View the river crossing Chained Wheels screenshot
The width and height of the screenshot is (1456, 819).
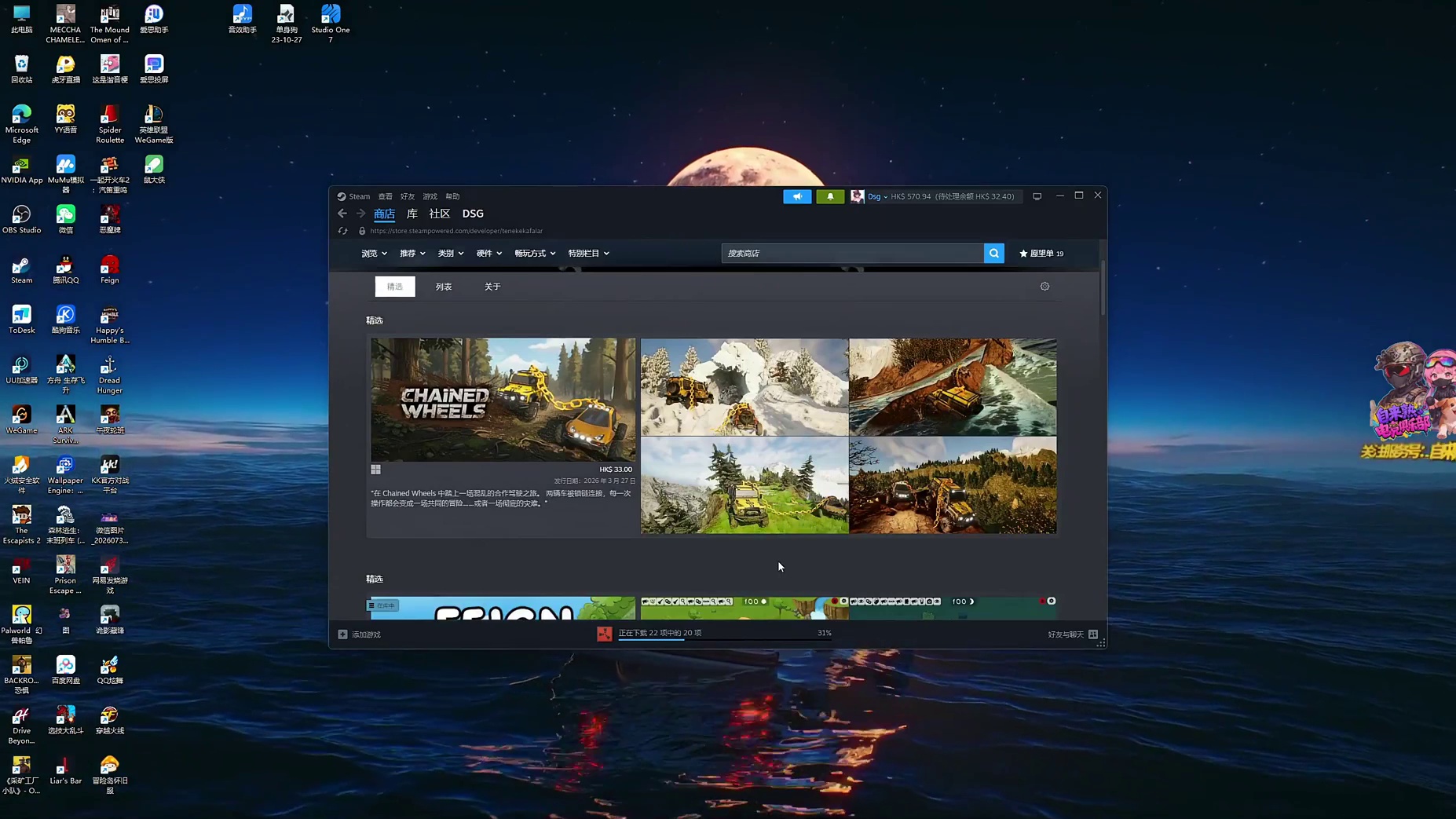[953, 387]
